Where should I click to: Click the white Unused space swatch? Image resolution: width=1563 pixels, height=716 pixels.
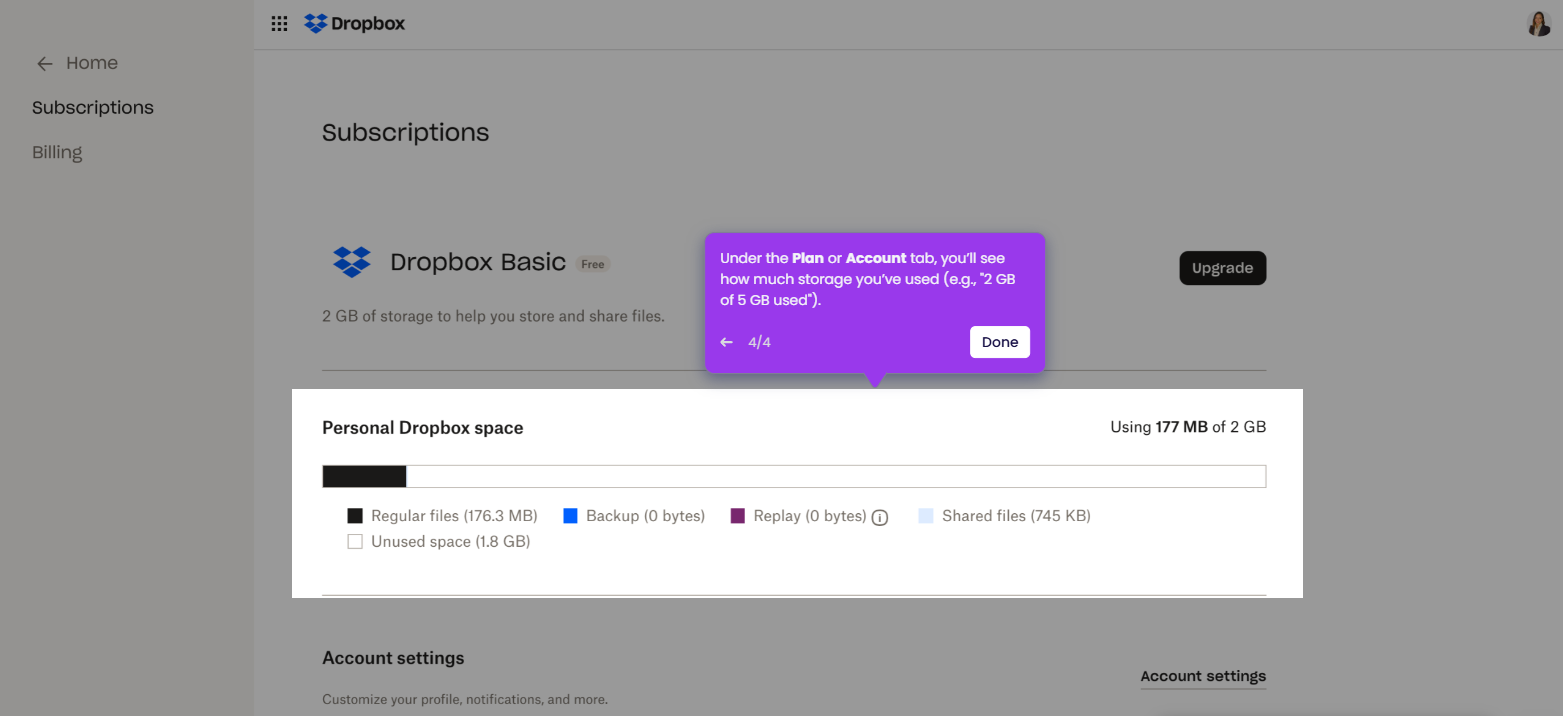click(x=355, y=542)
